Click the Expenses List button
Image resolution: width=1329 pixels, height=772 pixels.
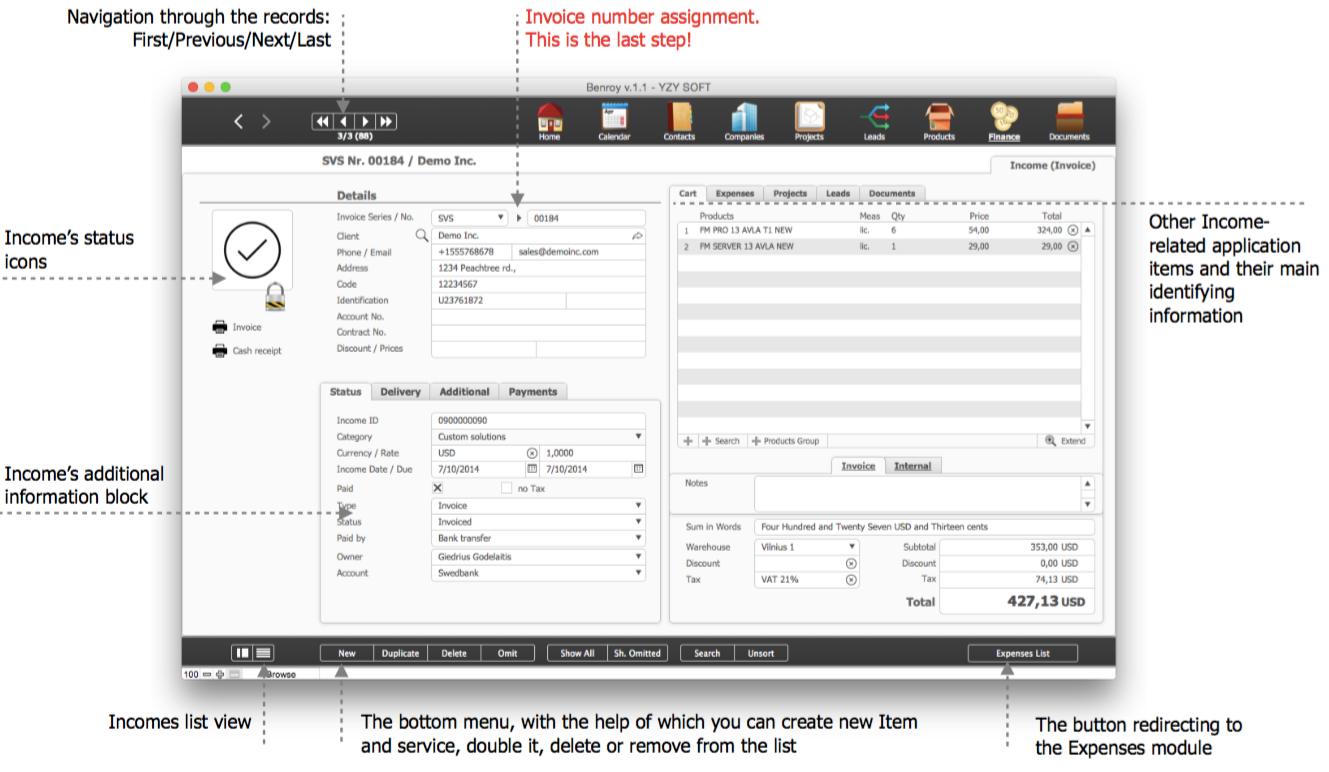[x=1022, y=653]
